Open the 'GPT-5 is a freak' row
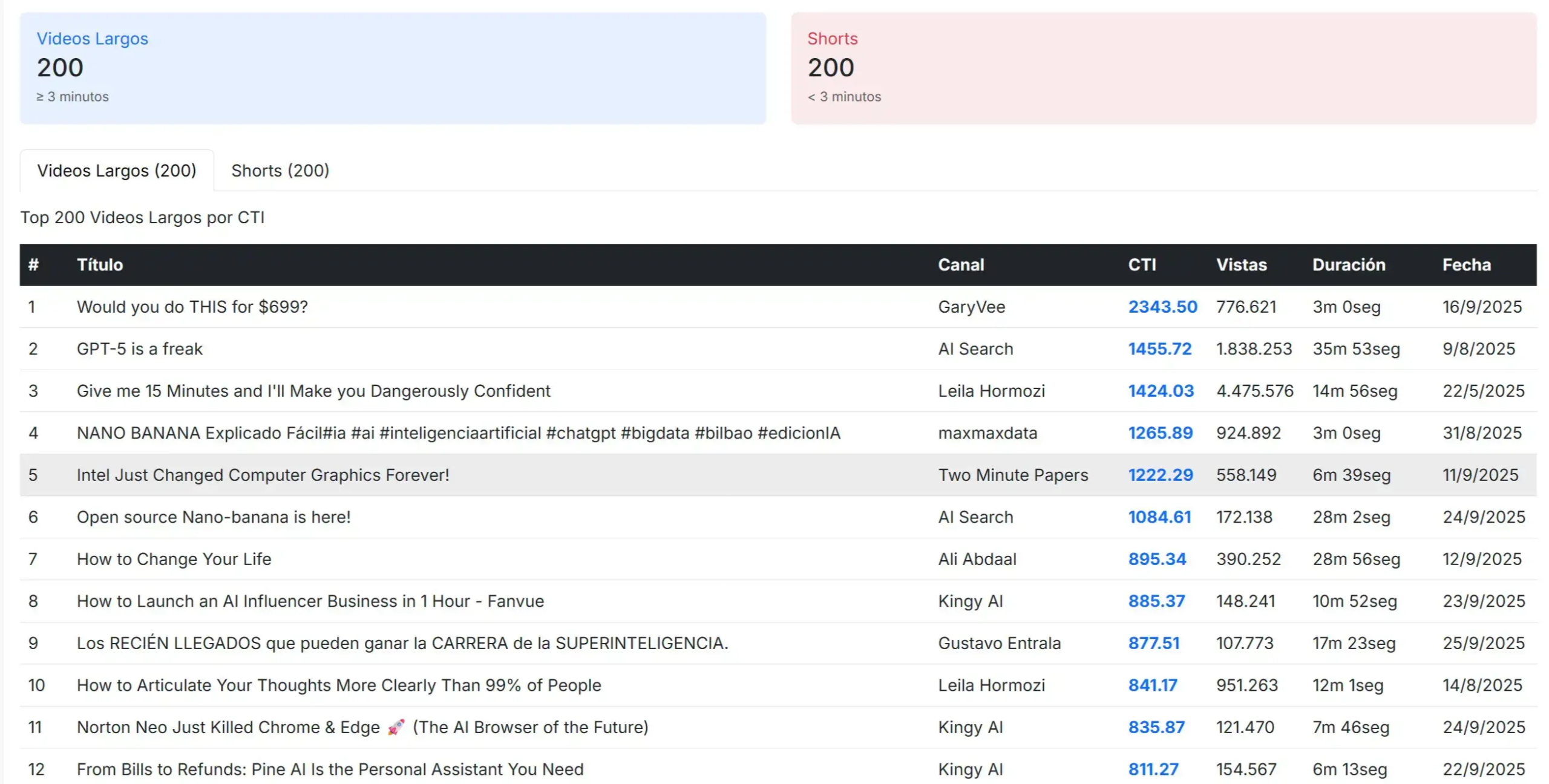The height and width of the screenshot is (784, 1549). tap(140, 349)
